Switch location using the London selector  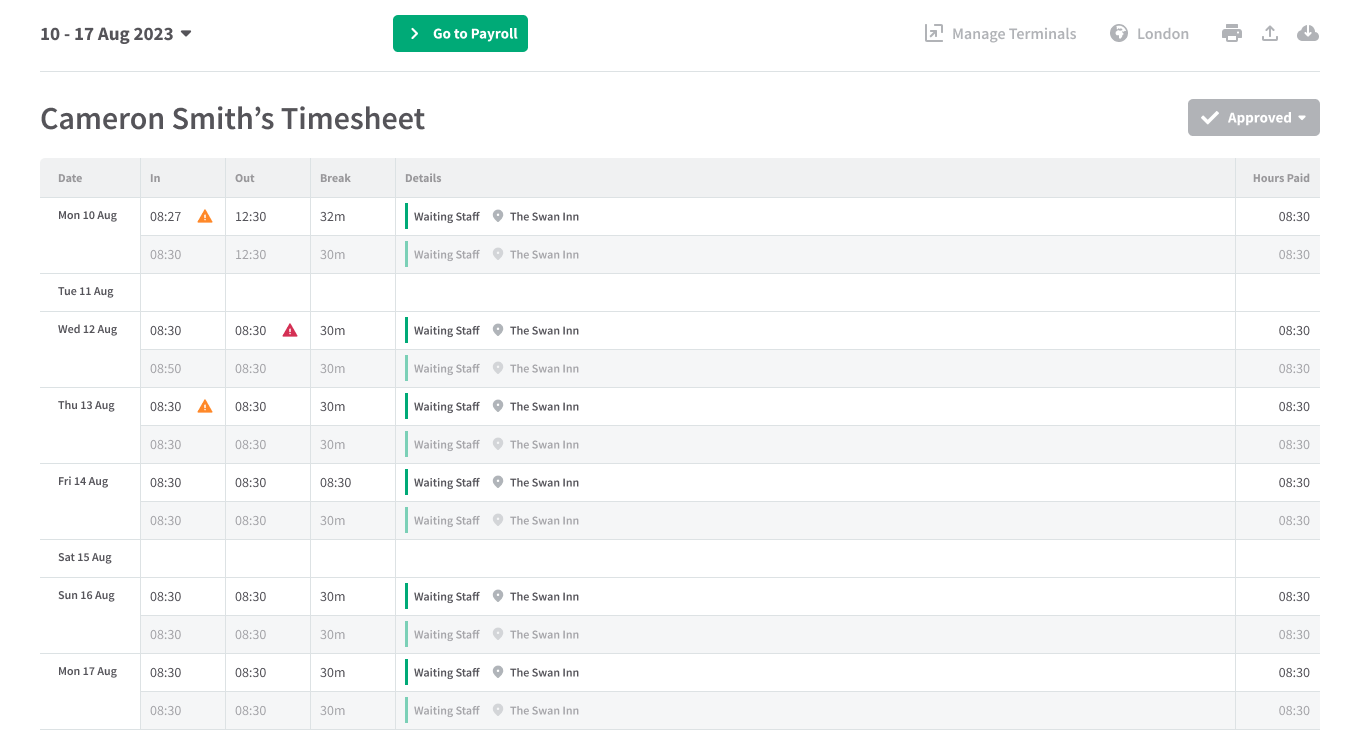click(1161, 33)
